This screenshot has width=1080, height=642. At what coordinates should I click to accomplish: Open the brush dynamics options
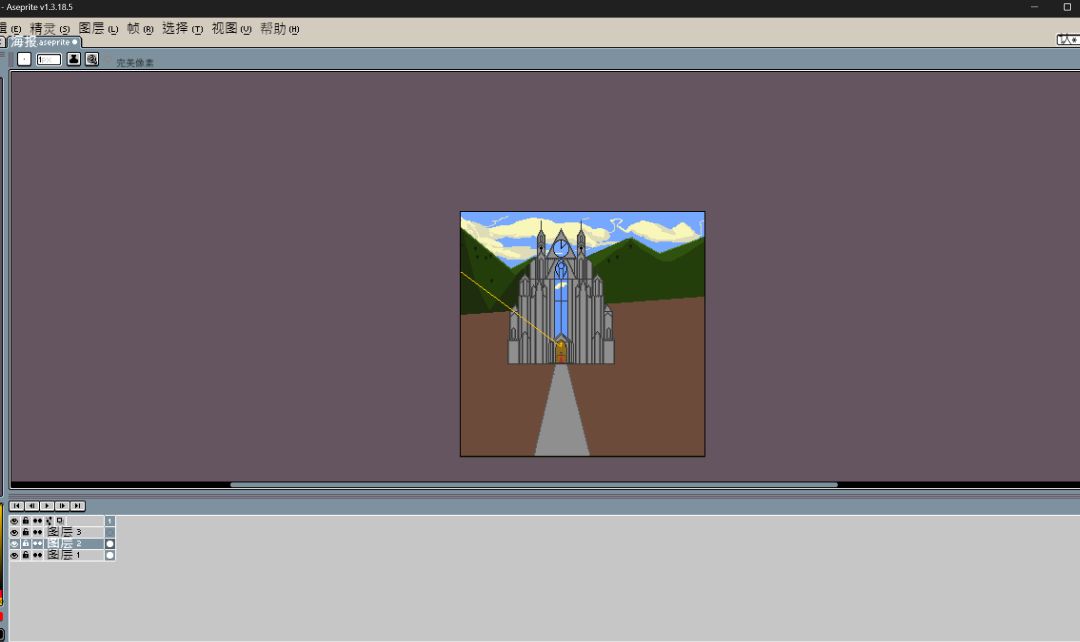92,59
